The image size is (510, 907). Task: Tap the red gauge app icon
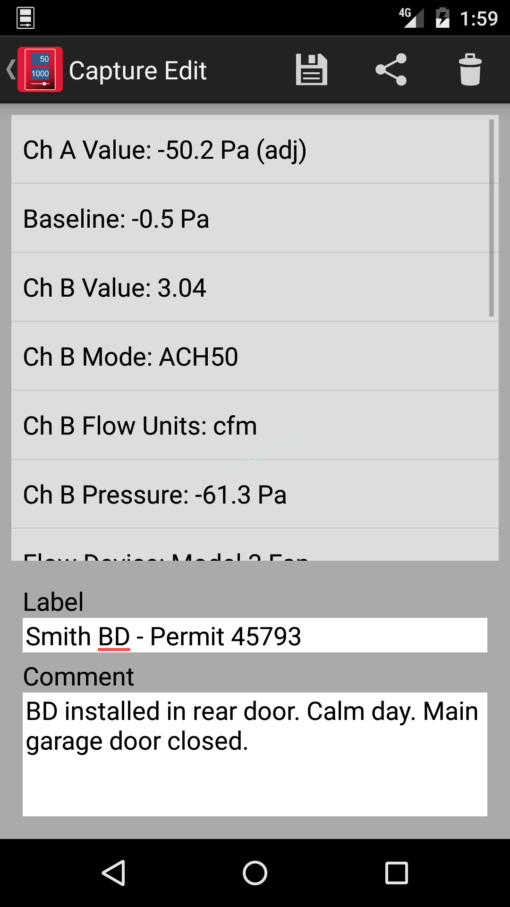[x=40, y=70]
